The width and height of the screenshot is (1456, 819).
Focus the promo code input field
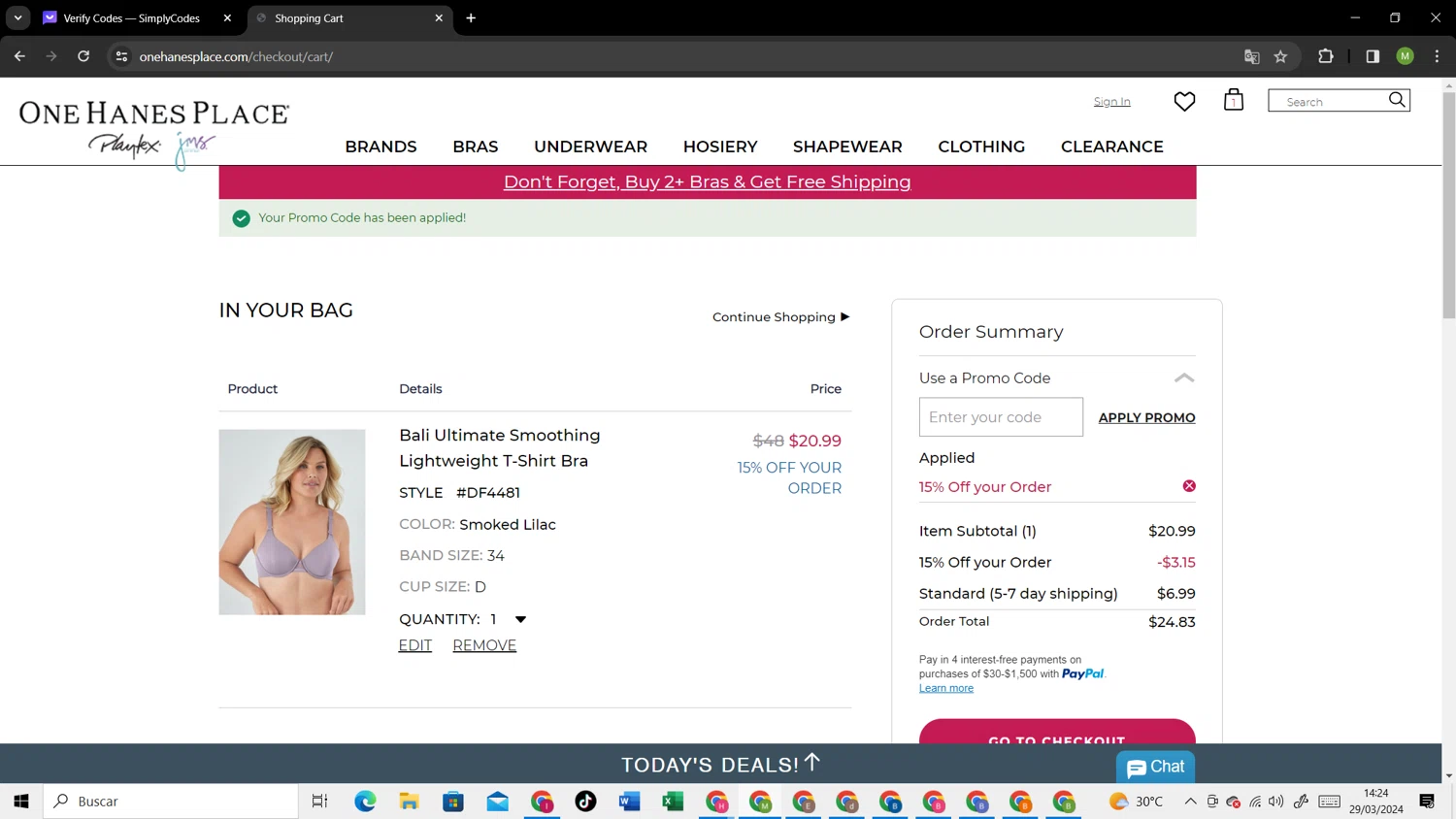coord(1001,416)
